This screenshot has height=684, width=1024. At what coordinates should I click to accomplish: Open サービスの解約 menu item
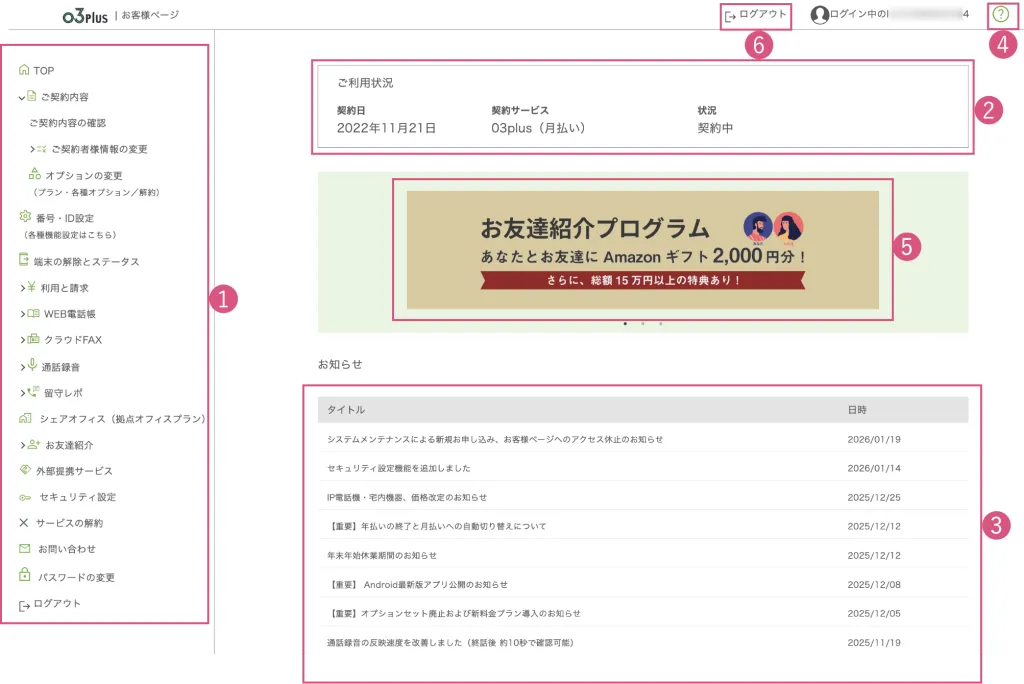pos(69,523)
